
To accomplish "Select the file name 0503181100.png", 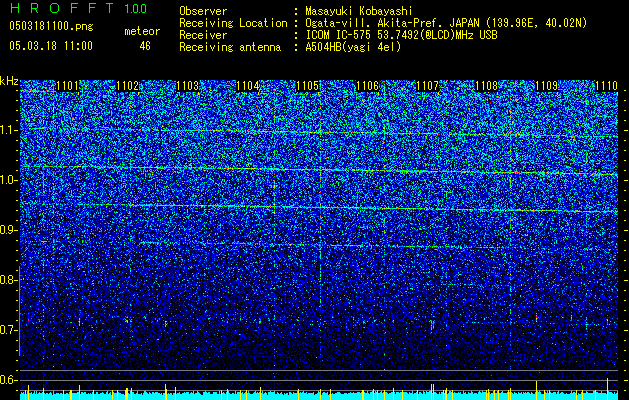I will (x=51, y=26).
